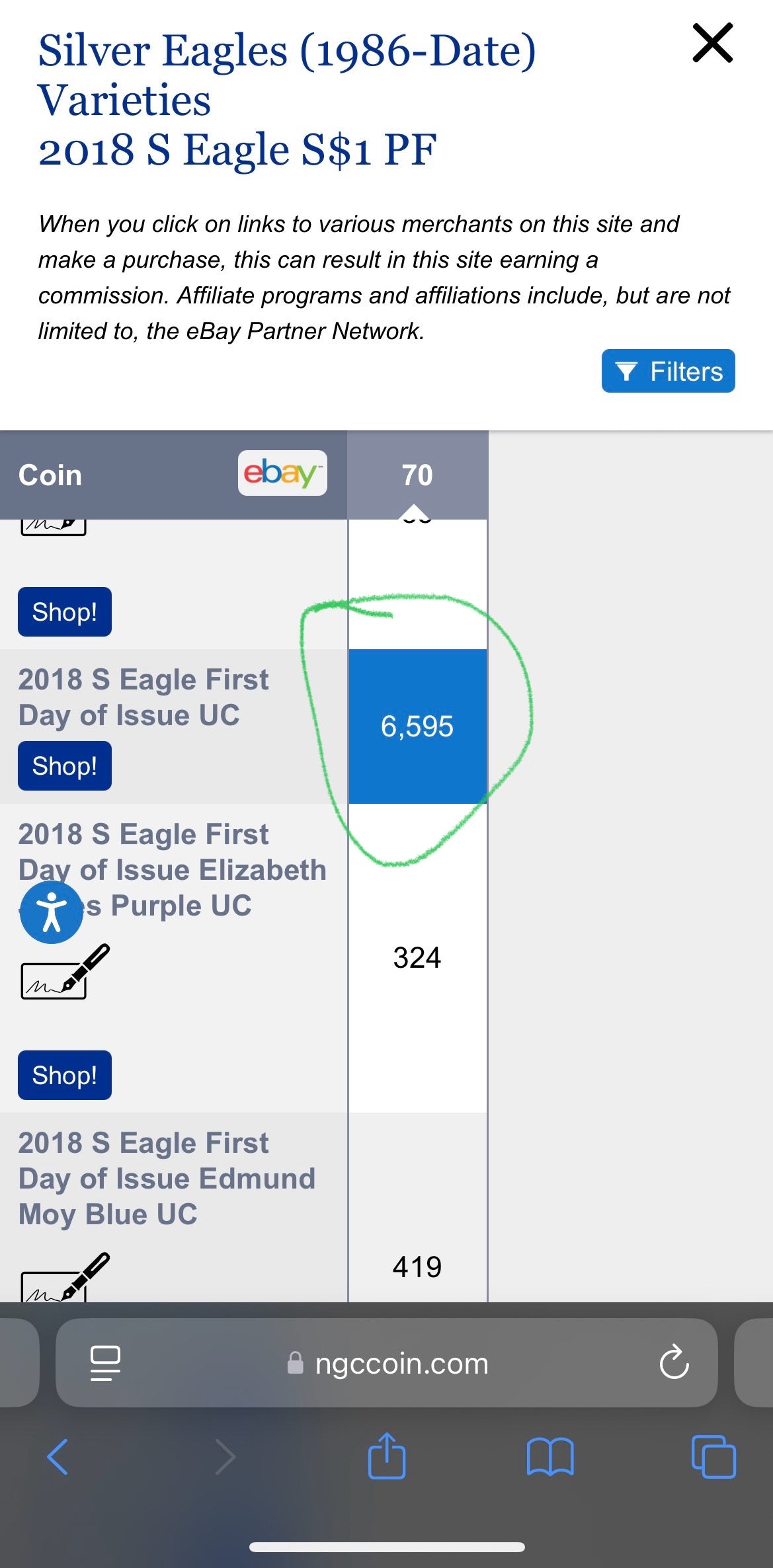
Task: Shop the First Day of Issue UC coin
Action: tap(64, 766)
